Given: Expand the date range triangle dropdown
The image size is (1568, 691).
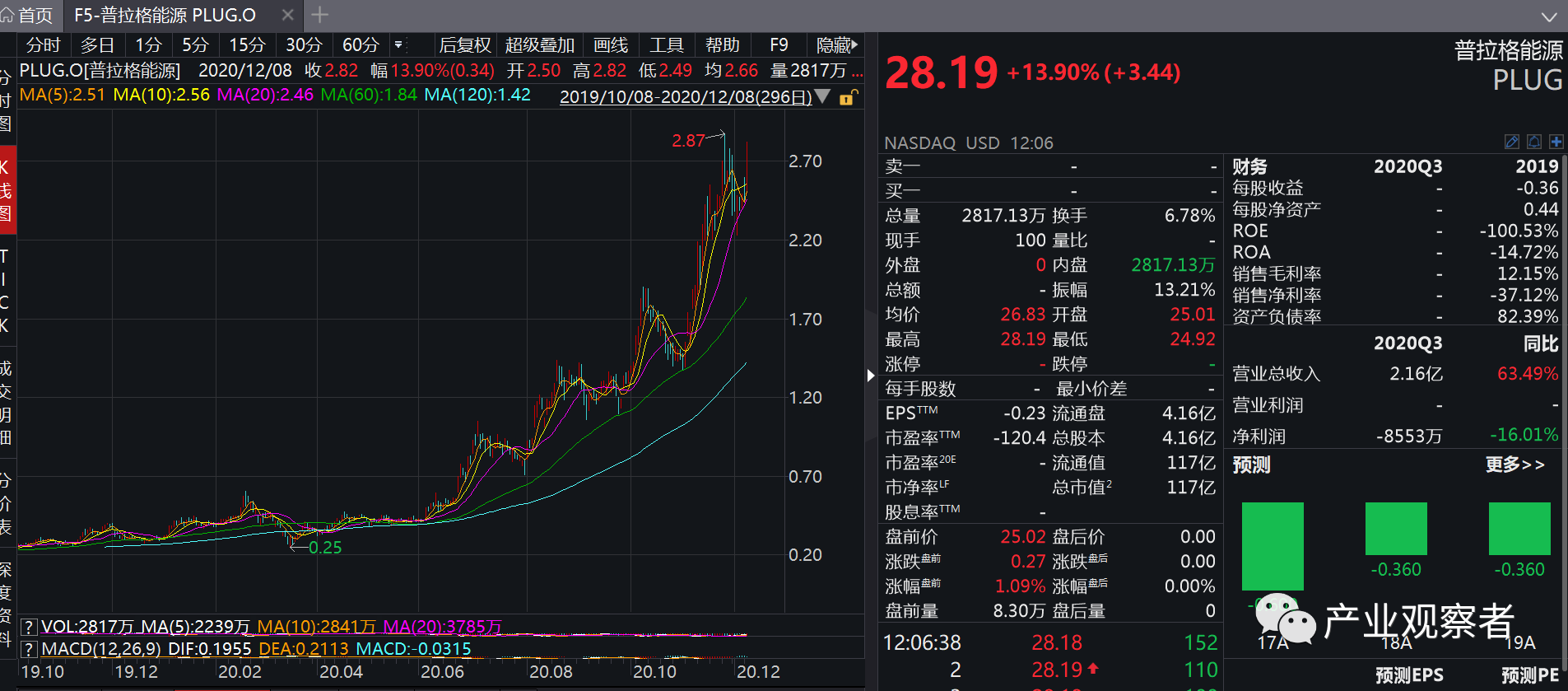Looking at the screenshot, I should point(822,97).
